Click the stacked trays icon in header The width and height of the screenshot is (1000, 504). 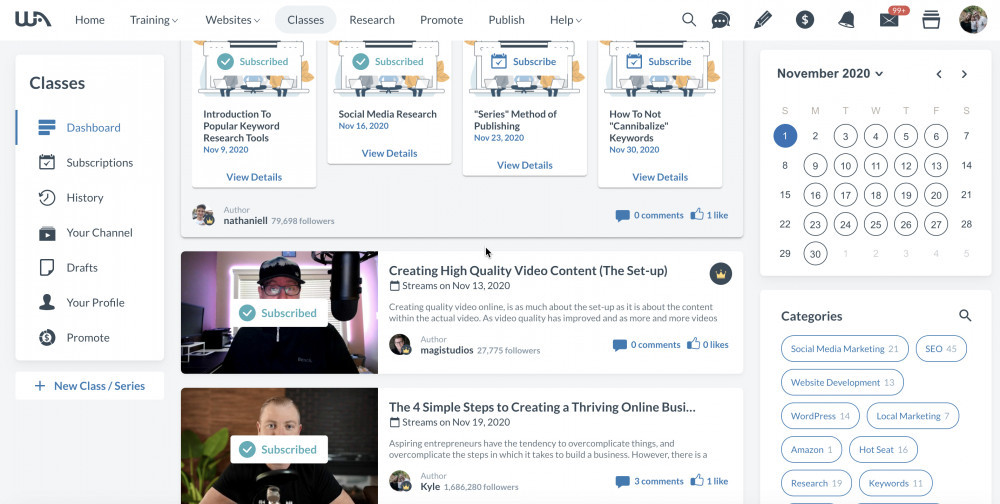click(931, 20)
